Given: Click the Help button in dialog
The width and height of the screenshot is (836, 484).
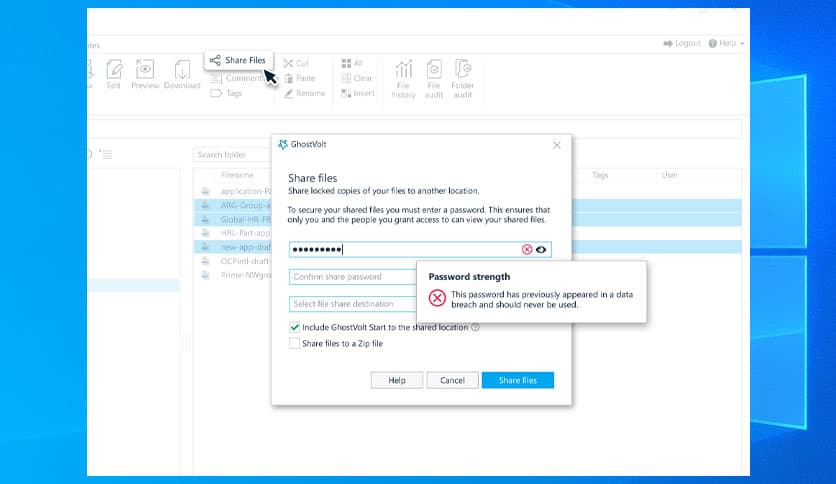Looking at the screenshot, I should 397,380.
